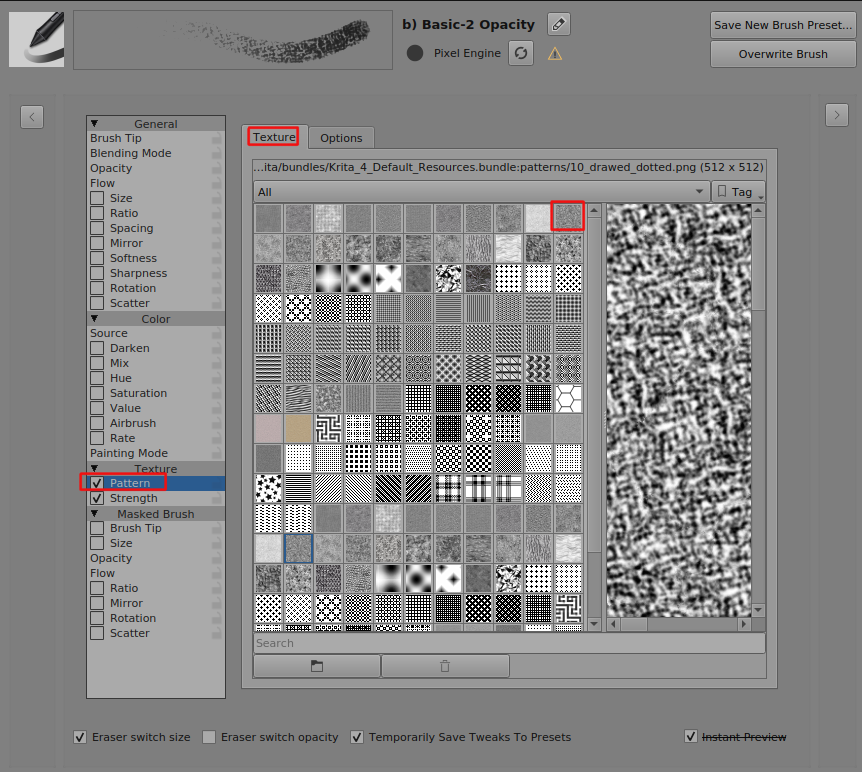Click the pattern Search input field
The width and height of the screenshot is (862, 772).
509,643
